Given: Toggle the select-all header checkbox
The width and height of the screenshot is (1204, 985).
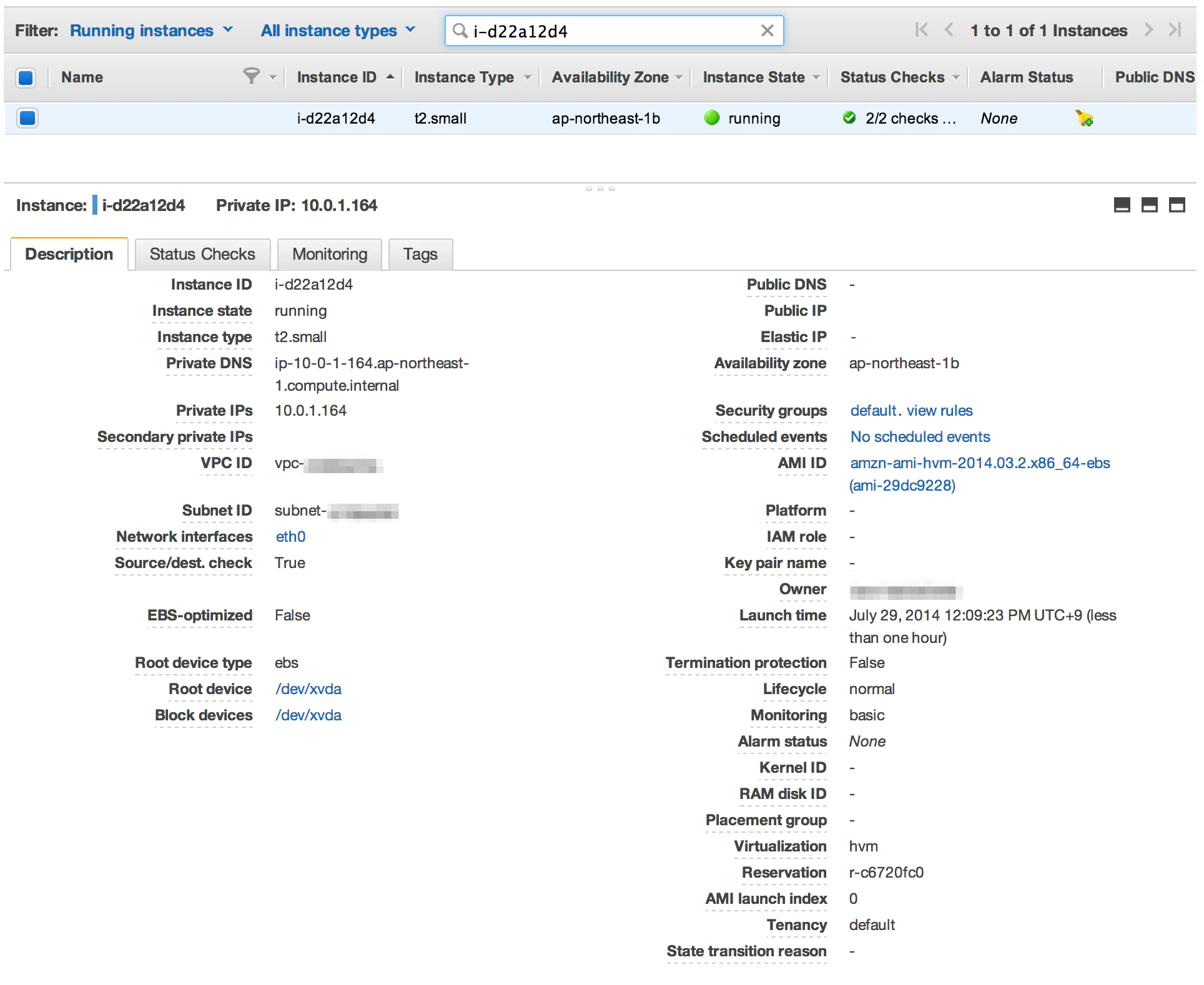Looking at the screenshot, I should click(x=26, y=77).
